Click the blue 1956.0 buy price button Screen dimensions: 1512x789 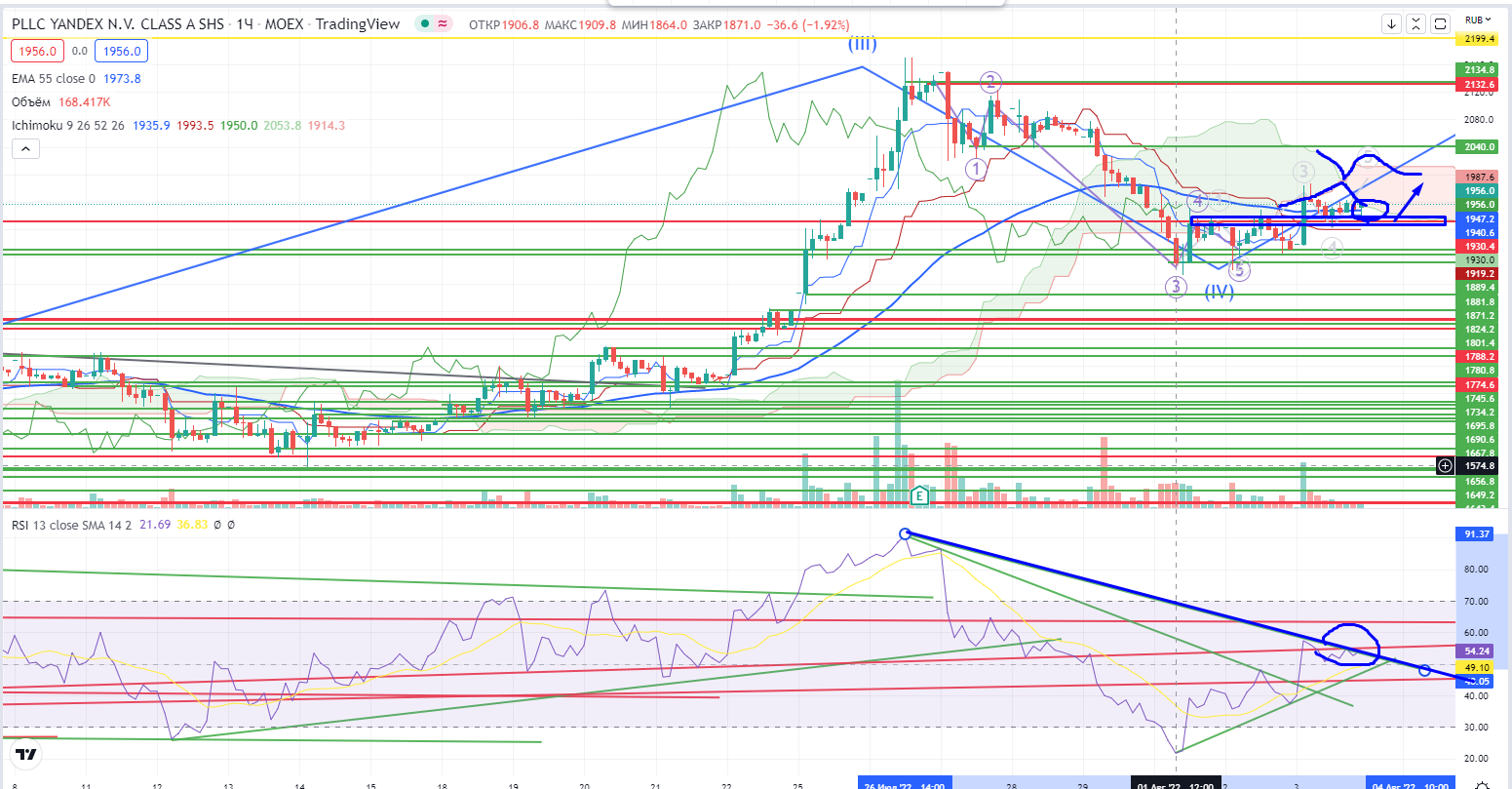click(123, 52)
